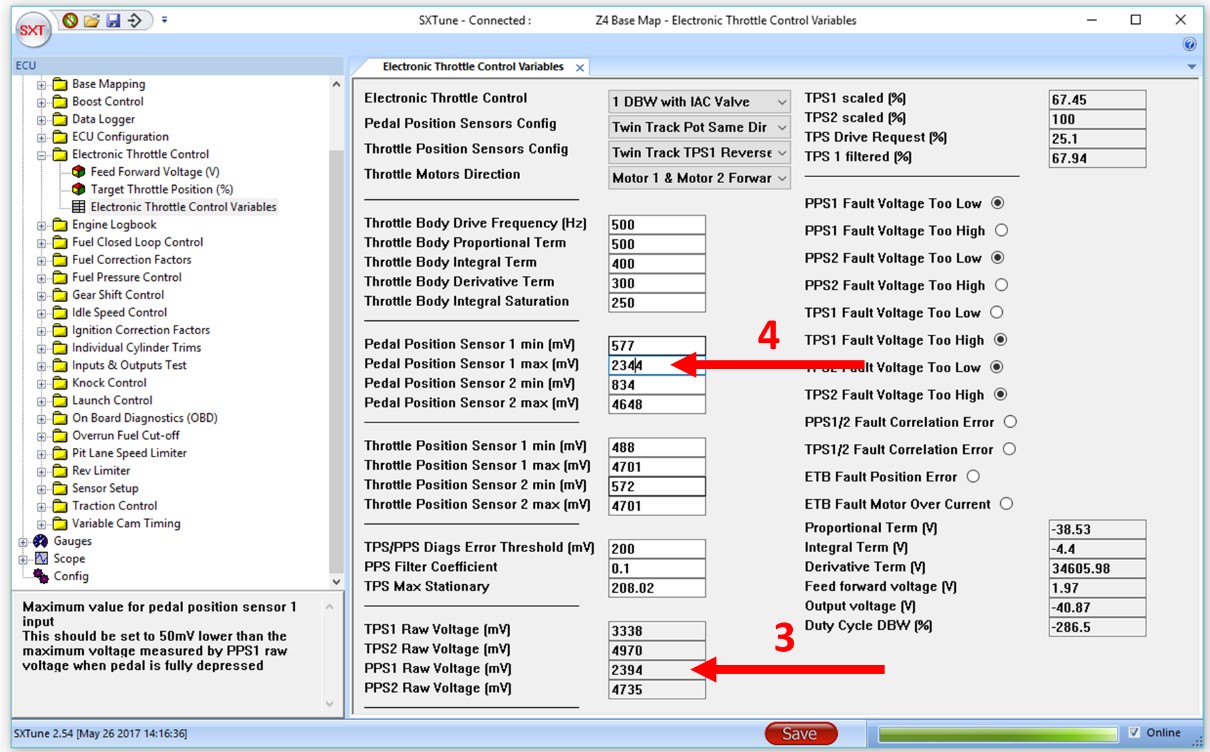The image size is (1210, 752).
Task: Select PPS1 Fault Voltage Too High radio
Action: coord(1001,230)
